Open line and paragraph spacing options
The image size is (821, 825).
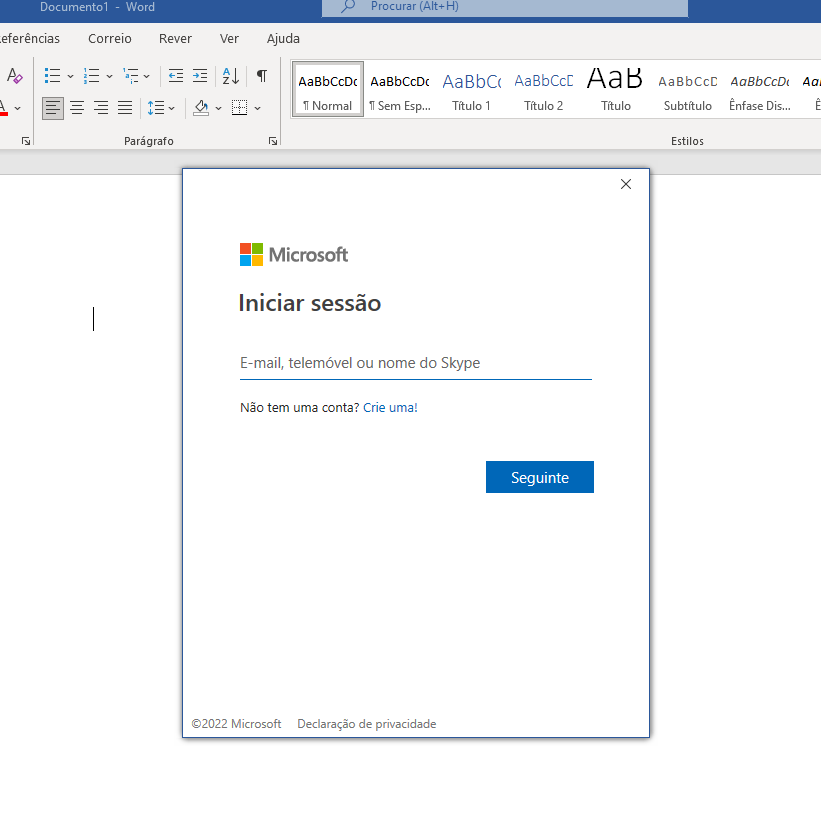pyautogui.click(x=156, y=108)
